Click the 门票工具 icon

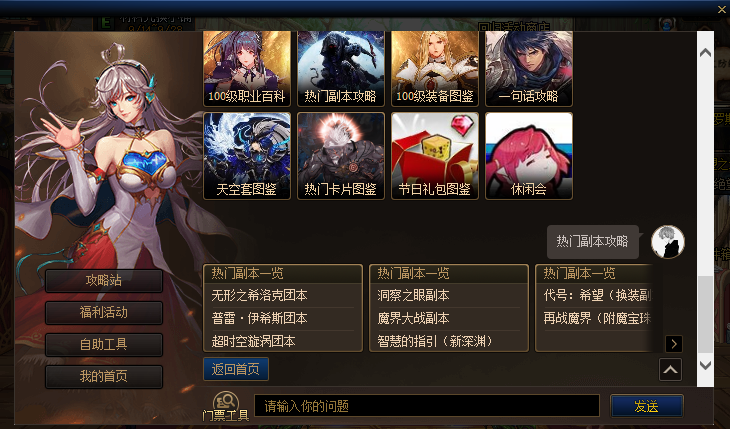pyautogui.click(x=226, y=406)
